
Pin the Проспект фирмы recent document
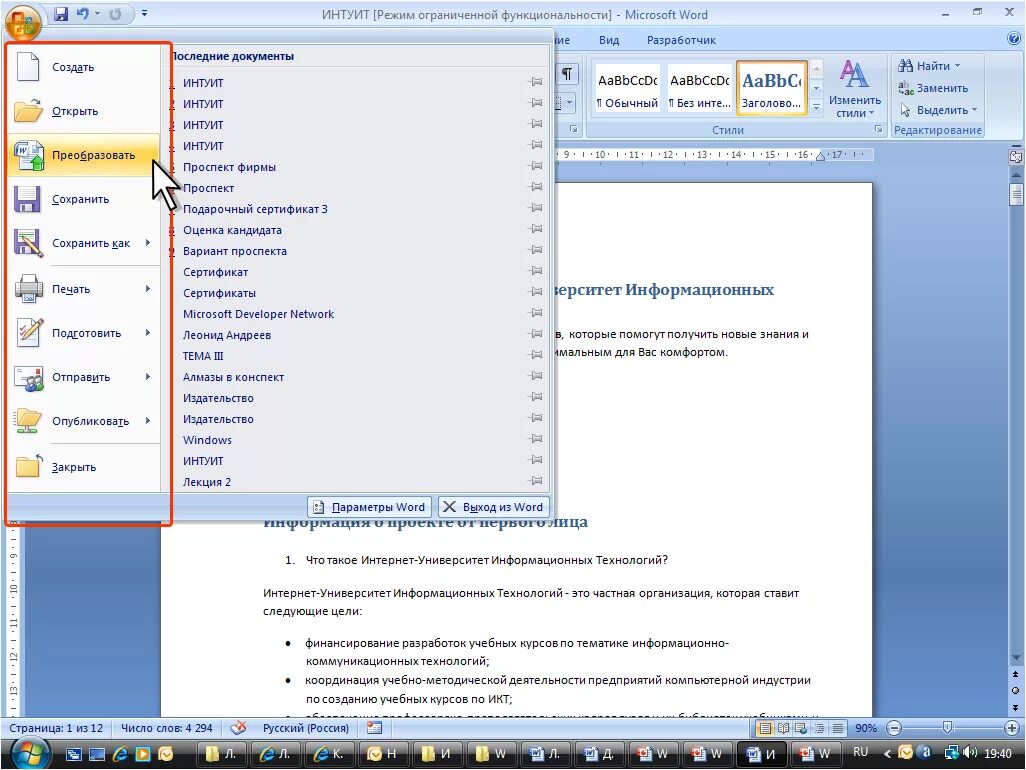535,166
